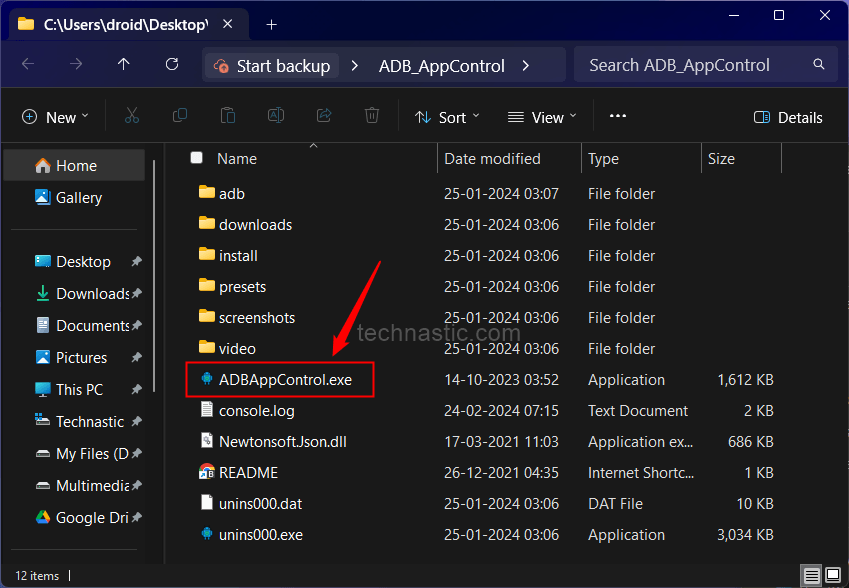Select the Newtonsoft.Json.dll file icon
Image resolution: width=849 pixels, height=588 pixels.
point(206,440)
